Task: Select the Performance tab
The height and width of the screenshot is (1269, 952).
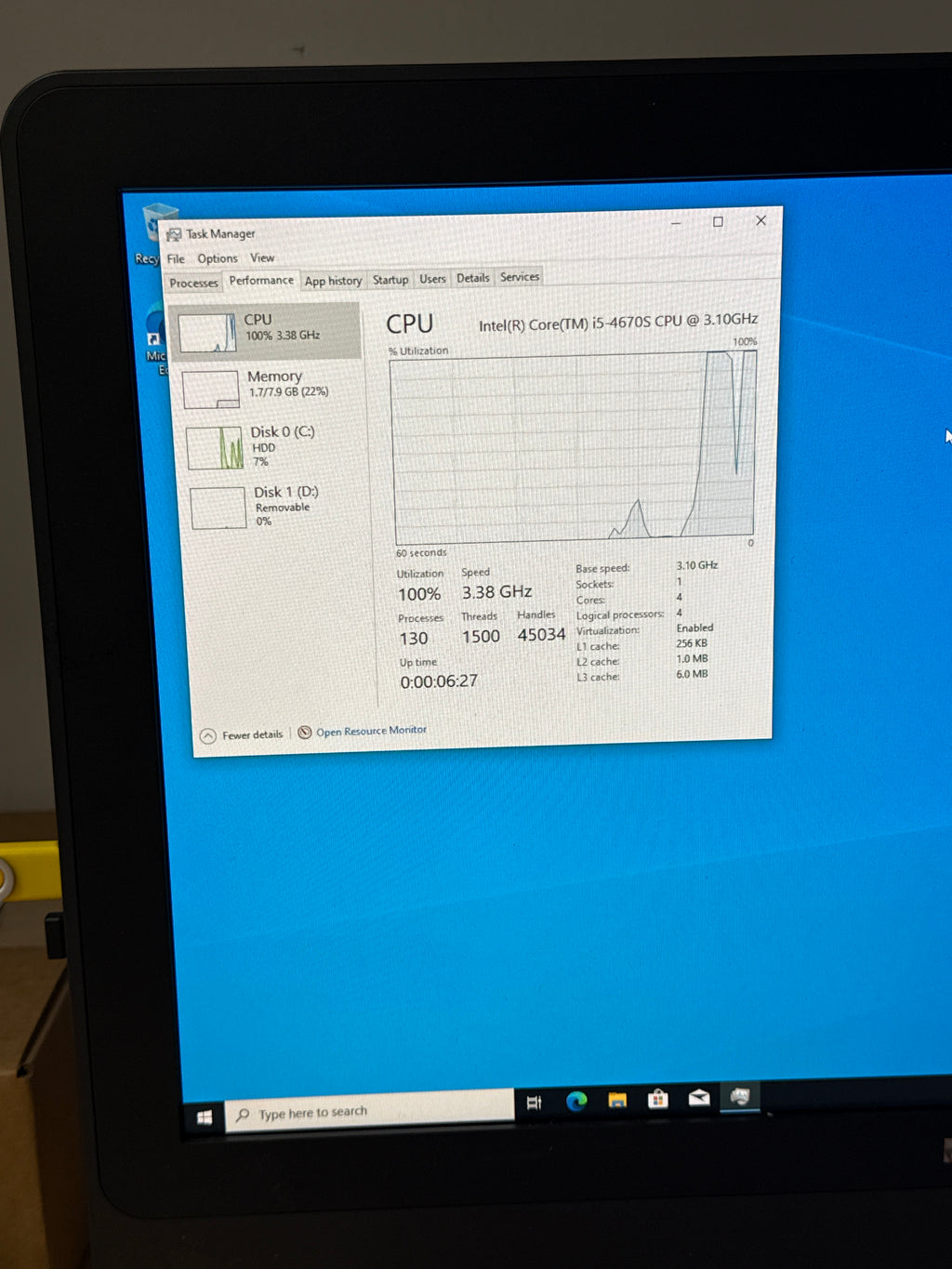Action: pyautogui.click(x=261, y=281)
